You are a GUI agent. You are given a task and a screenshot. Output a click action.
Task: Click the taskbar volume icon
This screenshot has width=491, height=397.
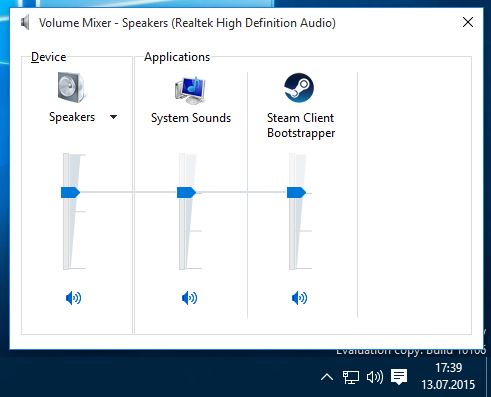(375, 377)
